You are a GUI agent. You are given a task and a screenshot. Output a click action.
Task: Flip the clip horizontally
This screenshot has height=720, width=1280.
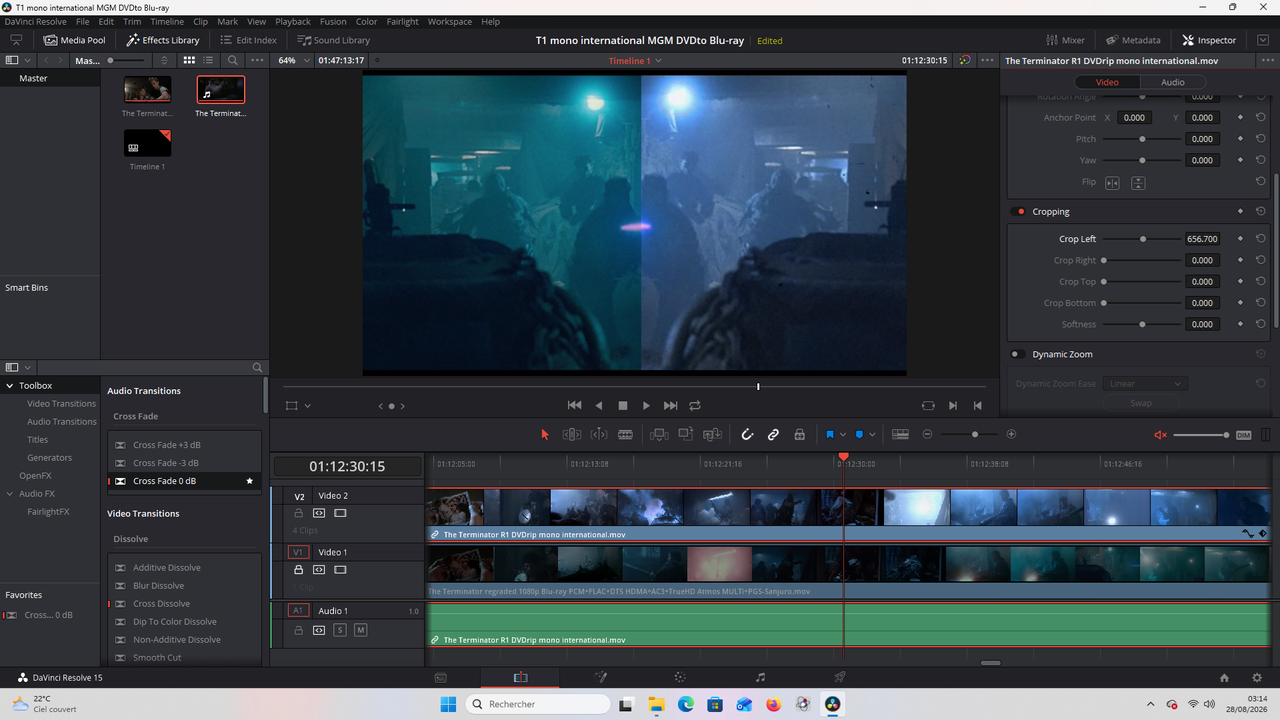click(1112, 183)
